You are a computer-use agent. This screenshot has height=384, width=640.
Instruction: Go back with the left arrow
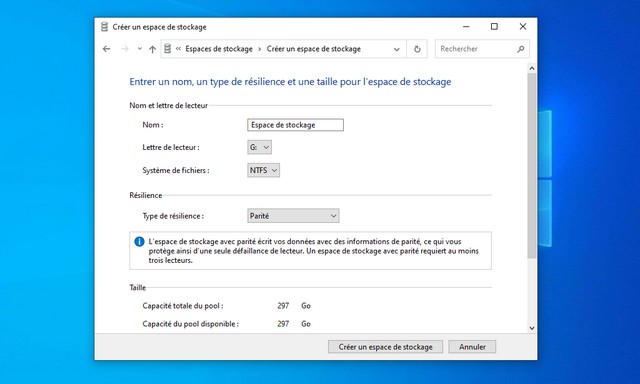coord(107,49)
